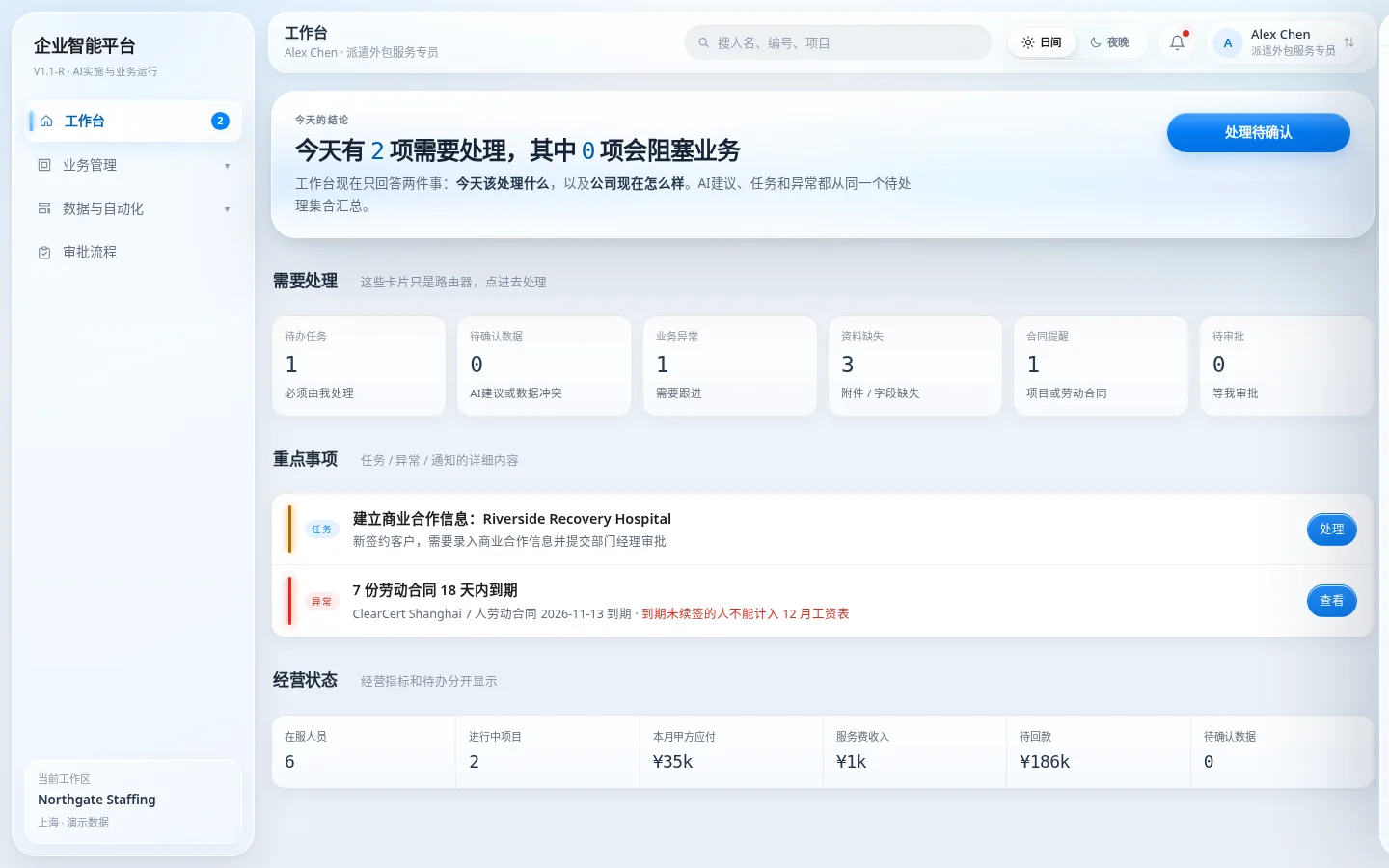Go to 审批流程 menu item
Viewport: 1389px width, 868px height.
point(133,253)
